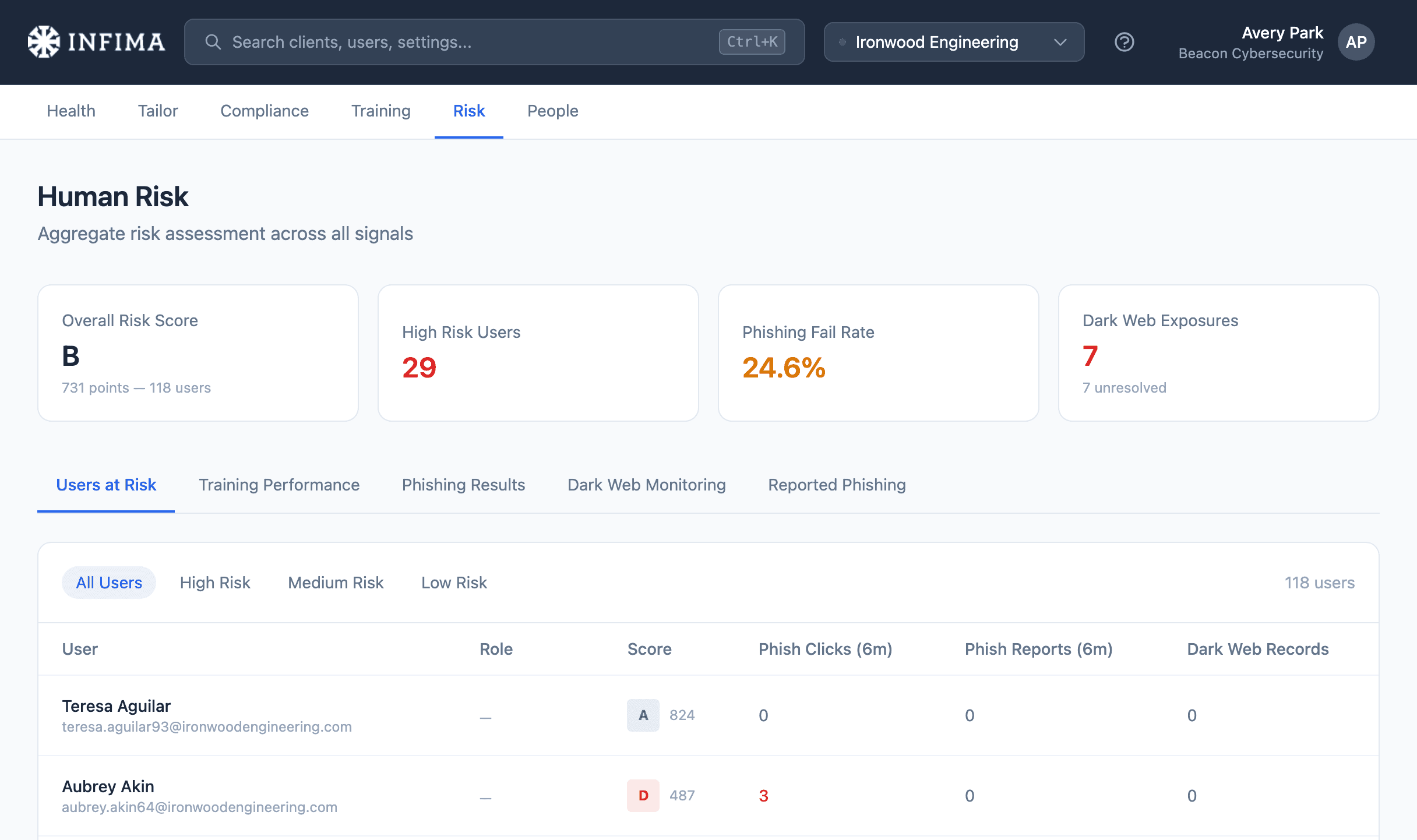
Task: Click teresa.aguilar93@ironwoodengineering.com email
Action: [x=207, y=727]
